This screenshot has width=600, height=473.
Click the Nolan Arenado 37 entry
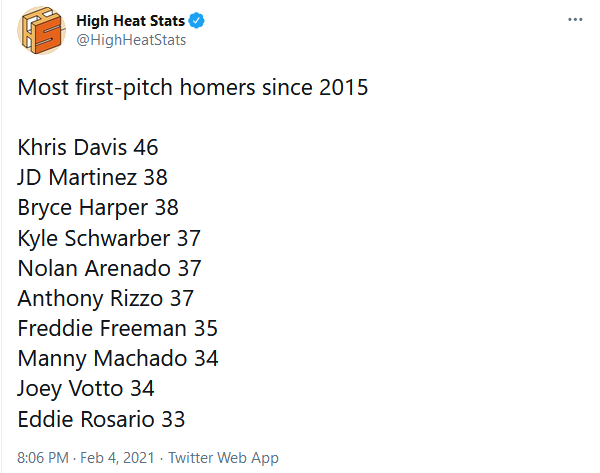[x=109, y=268]
